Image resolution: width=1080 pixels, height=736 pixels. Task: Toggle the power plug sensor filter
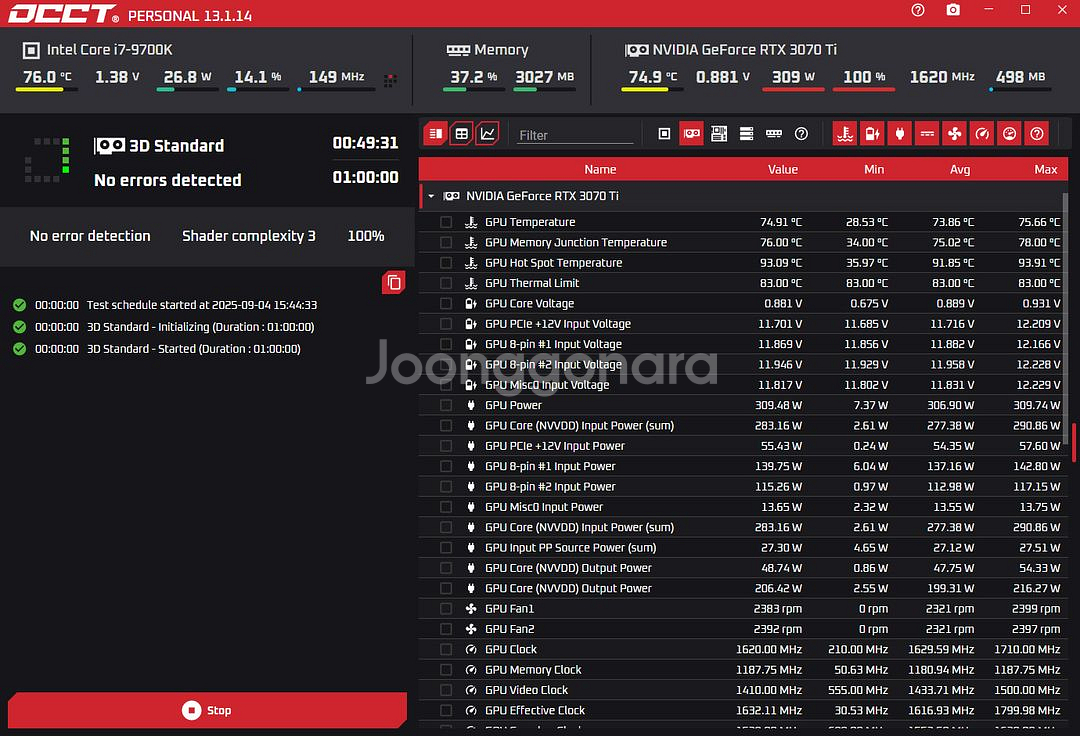coord(900,134)
